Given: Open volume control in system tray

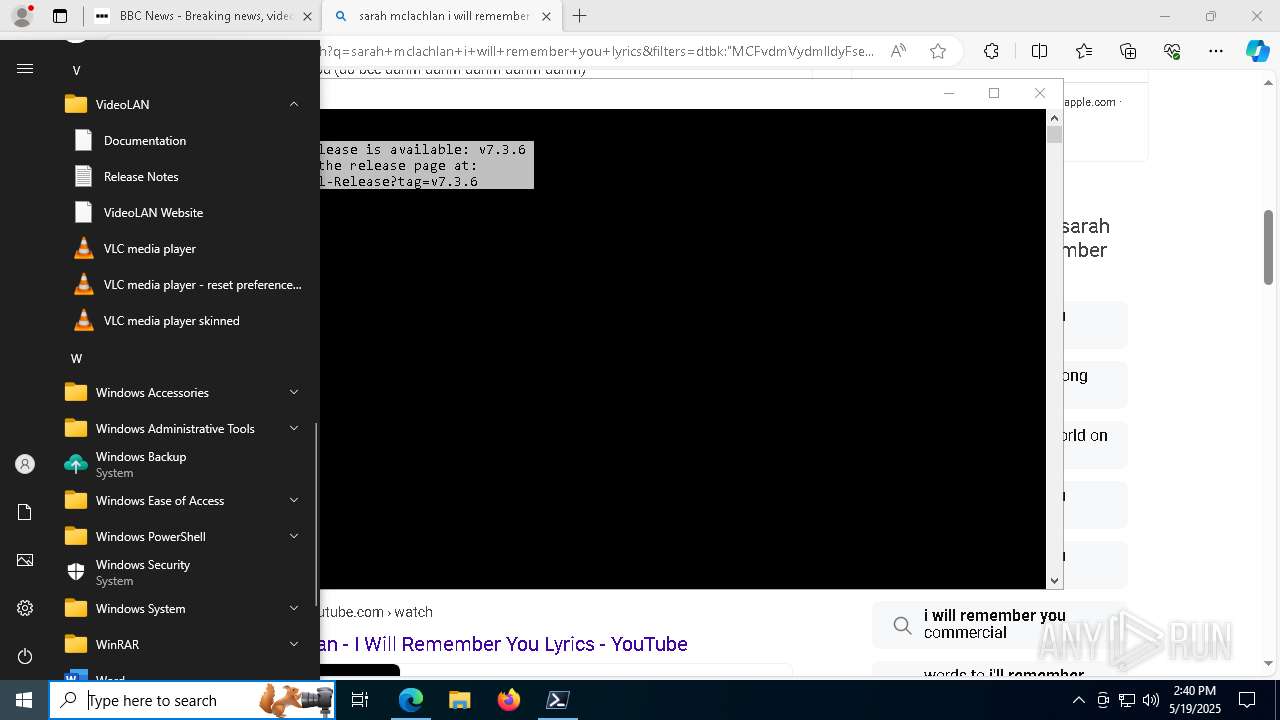Looking at the screenshot, I should click(1151, 700).
